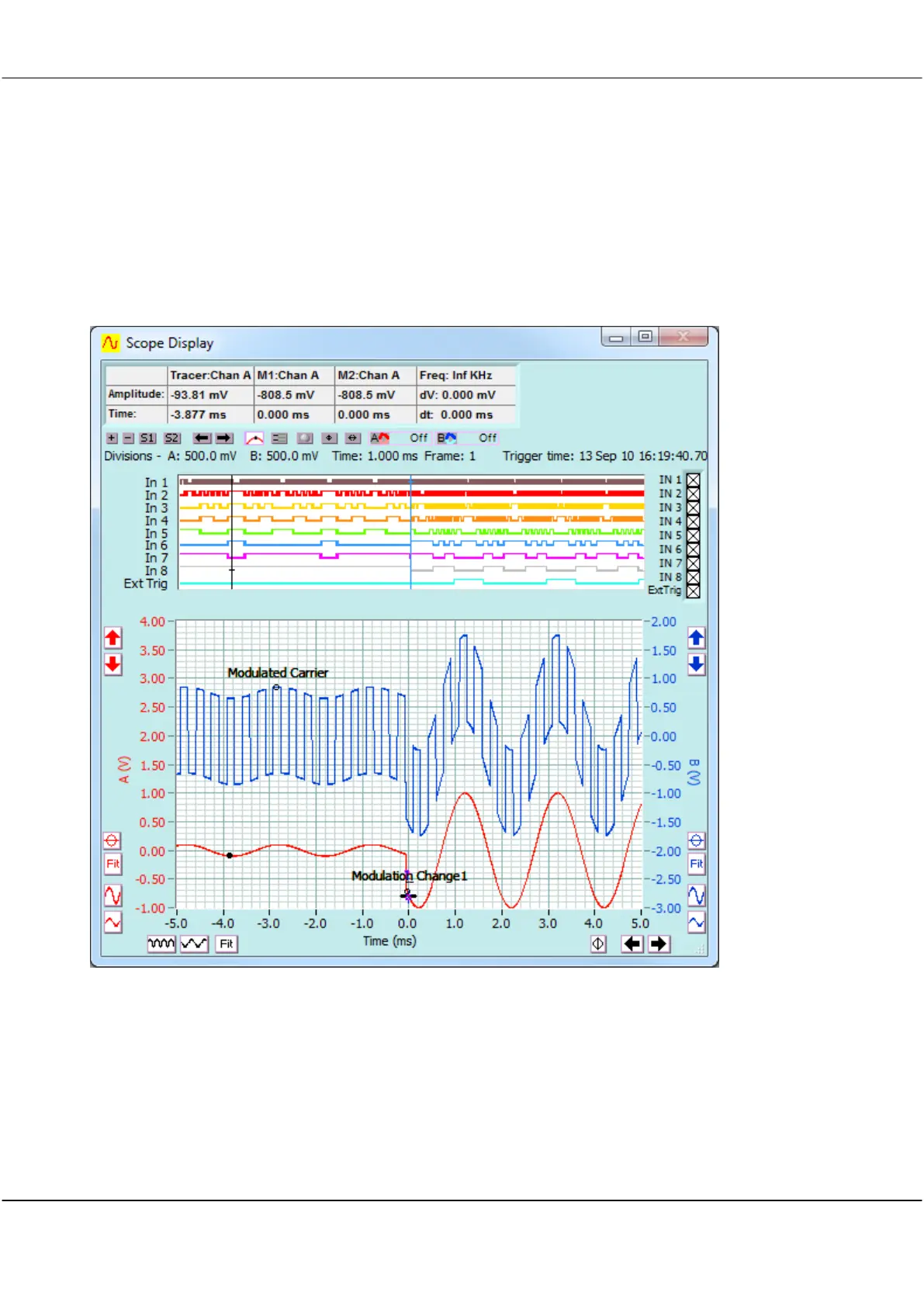Click the tracer curve icon in toolbar
The image size is (924, 1306).
click(x=254, y=438)
